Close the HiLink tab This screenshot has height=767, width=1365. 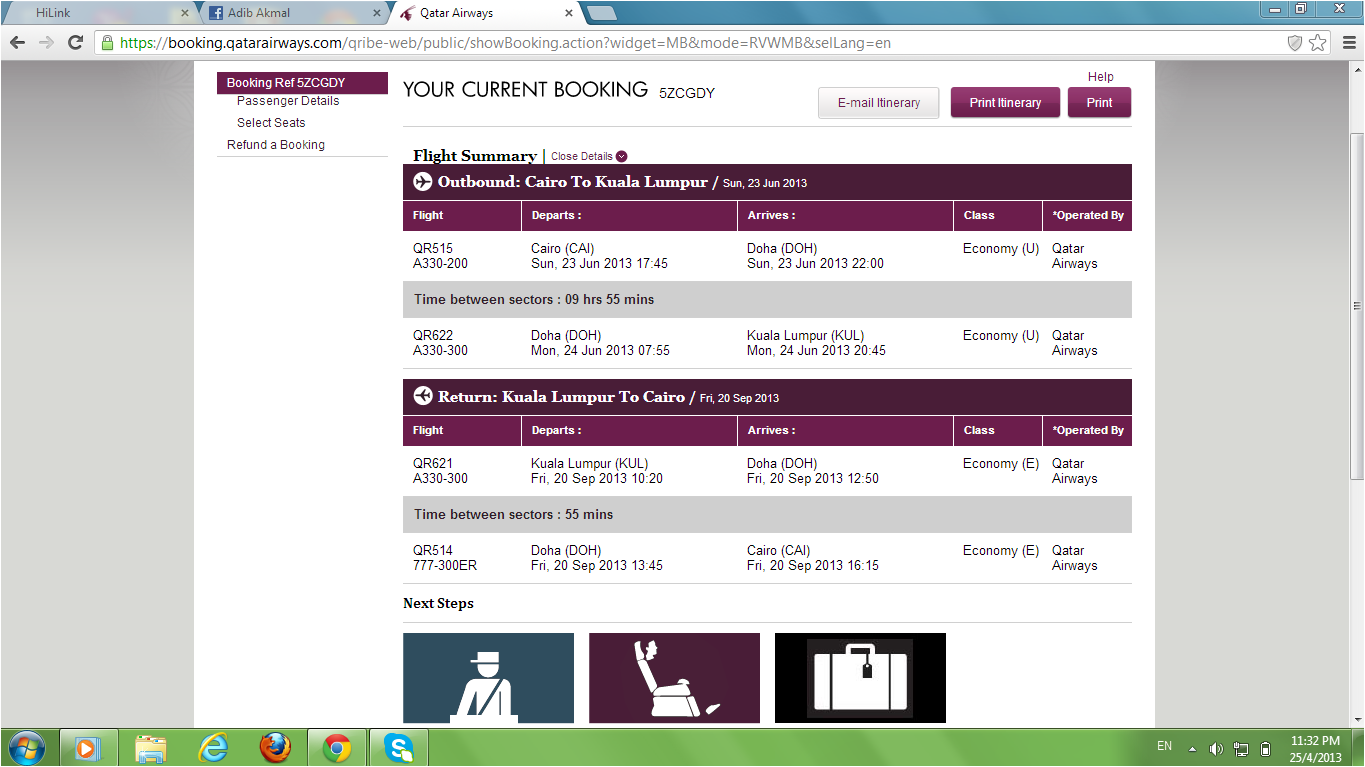click(x=184, y=13)
